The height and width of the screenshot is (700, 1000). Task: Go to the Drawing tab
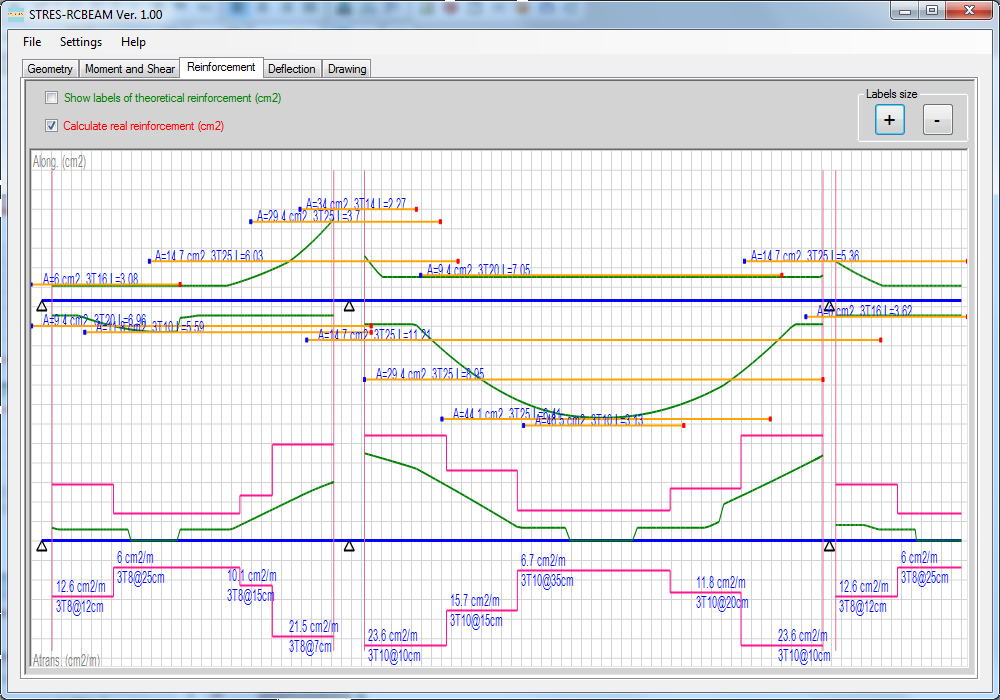(347, 69)
